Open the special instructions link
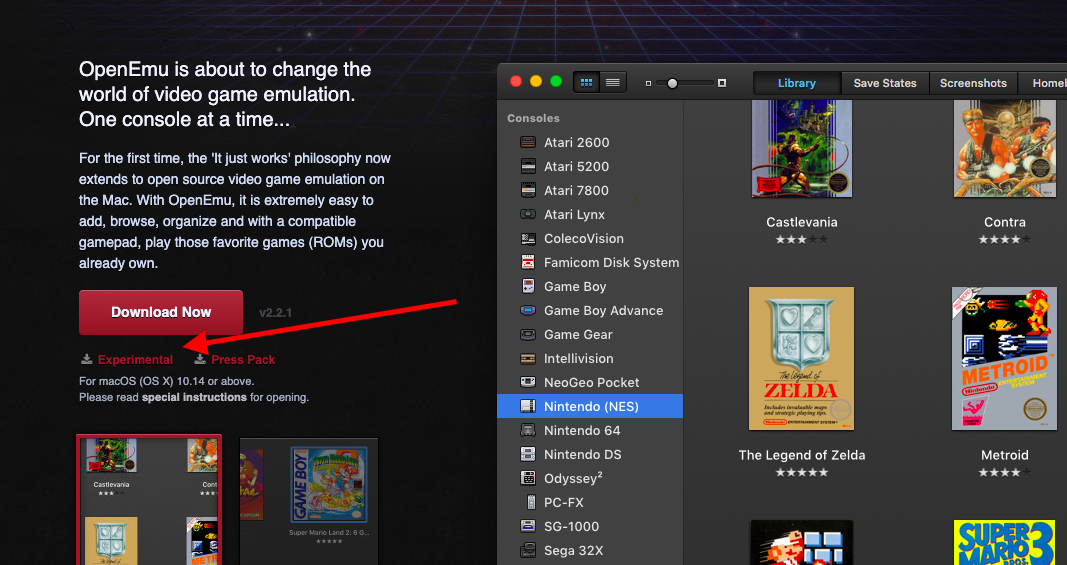Viewport: 1067px width, 565px height. [194, 397]
